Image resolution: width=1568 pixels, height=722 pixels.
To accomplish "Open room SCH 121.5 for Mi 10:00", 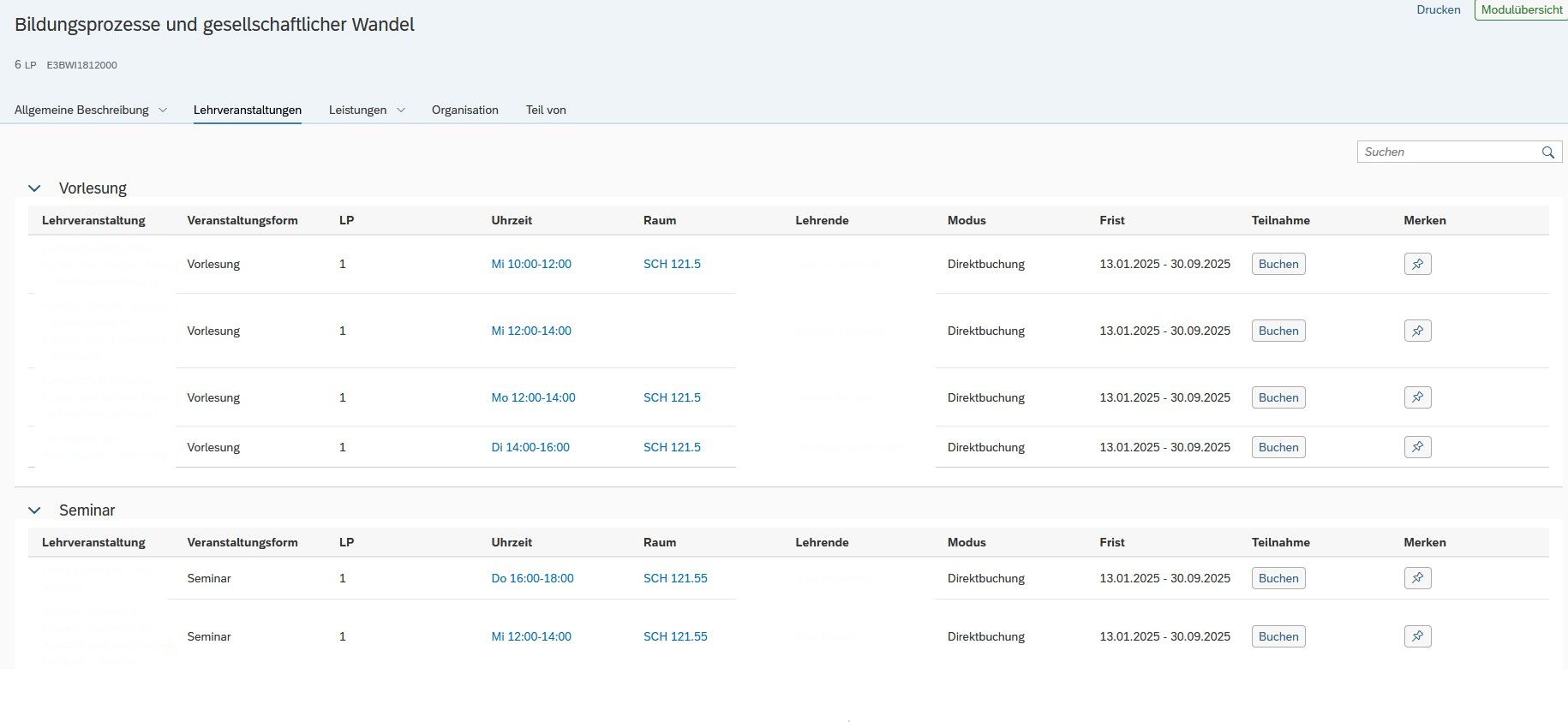I will click(672, 264).
